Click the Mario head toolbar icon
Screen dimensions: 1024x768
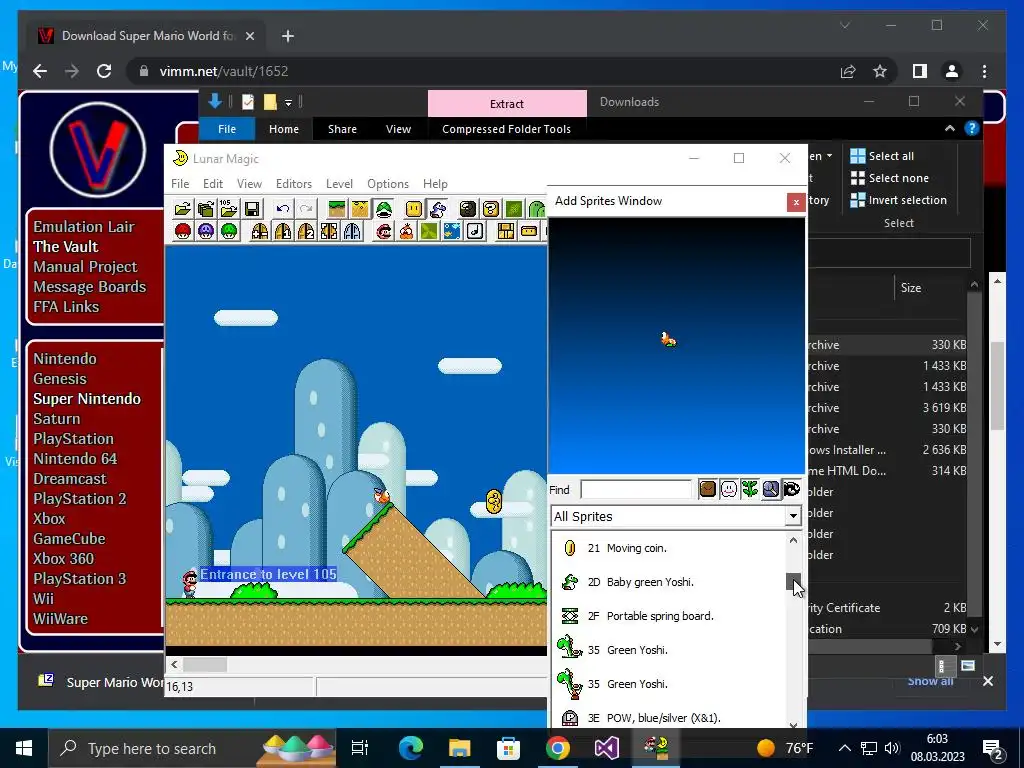pyautogui.click(x=384, y=231)
